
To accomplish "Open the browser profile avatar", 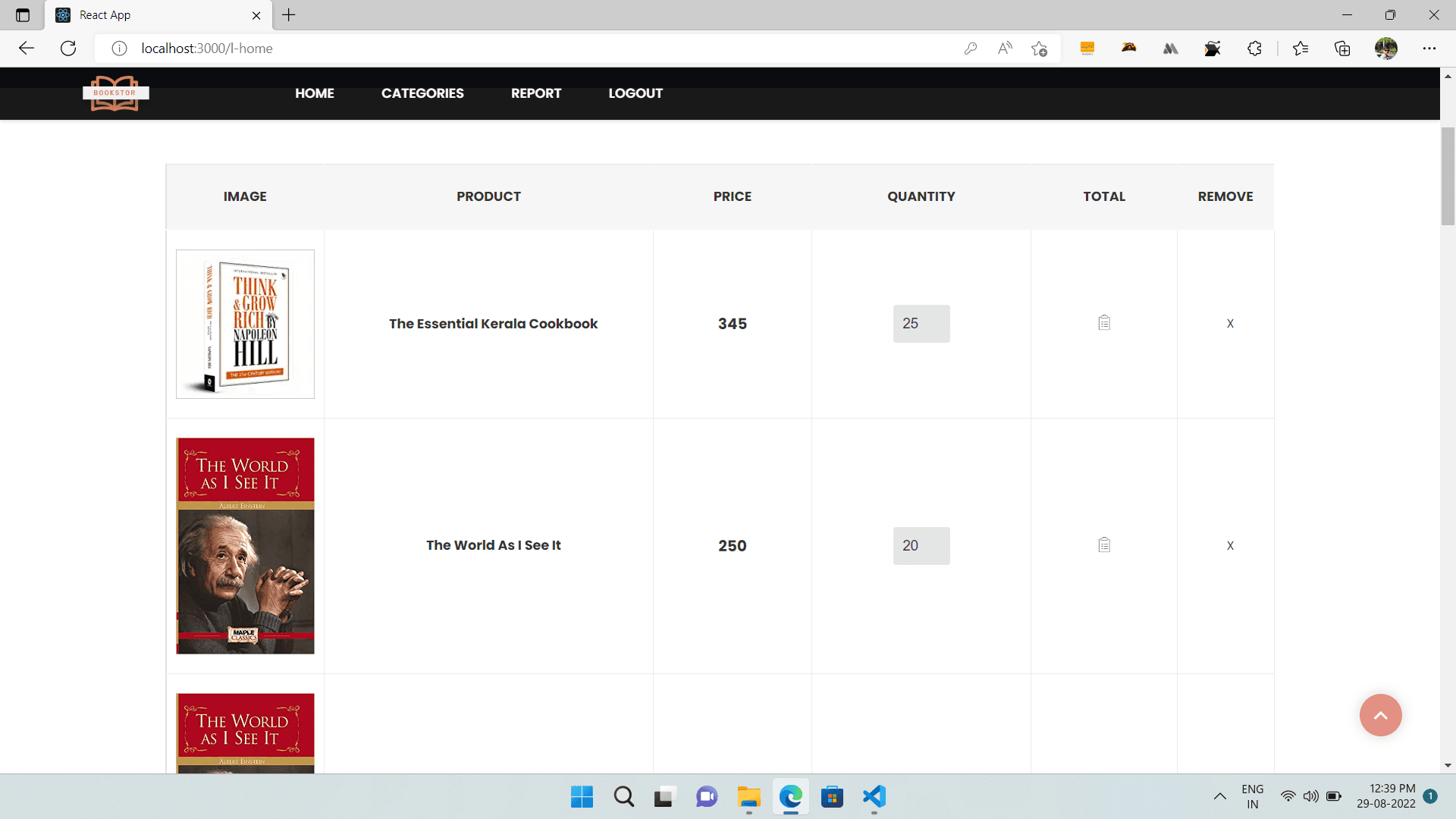I will (1386, 49).
